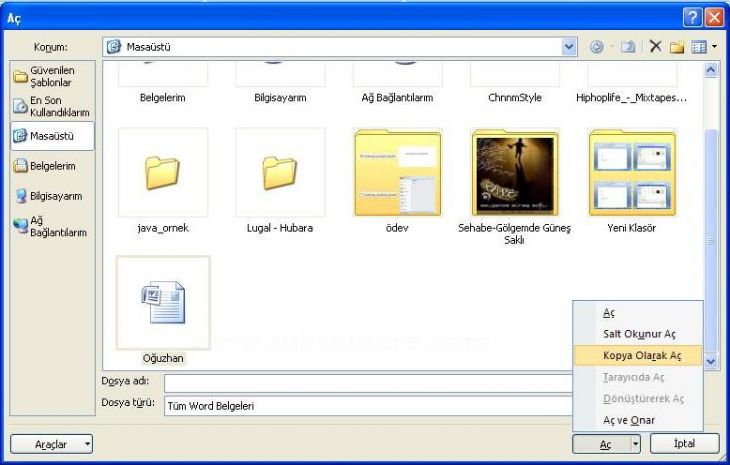The image size is (730, 465).
Task: Click the Dosya adı input field
Action: pos(368,384)
